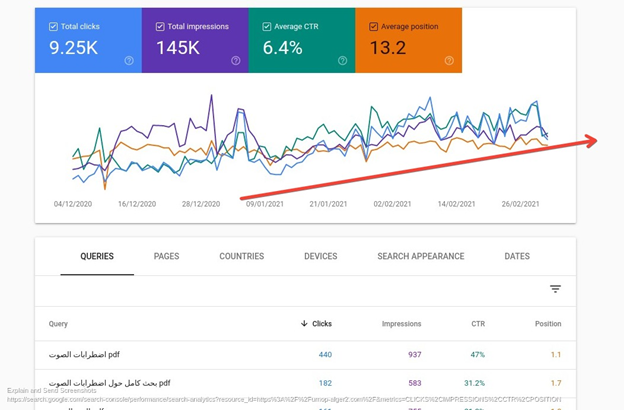The height and width of the screenshot is (410, 624).
Task: Sort table by Impressions column
Action: (x=401, y=324)
